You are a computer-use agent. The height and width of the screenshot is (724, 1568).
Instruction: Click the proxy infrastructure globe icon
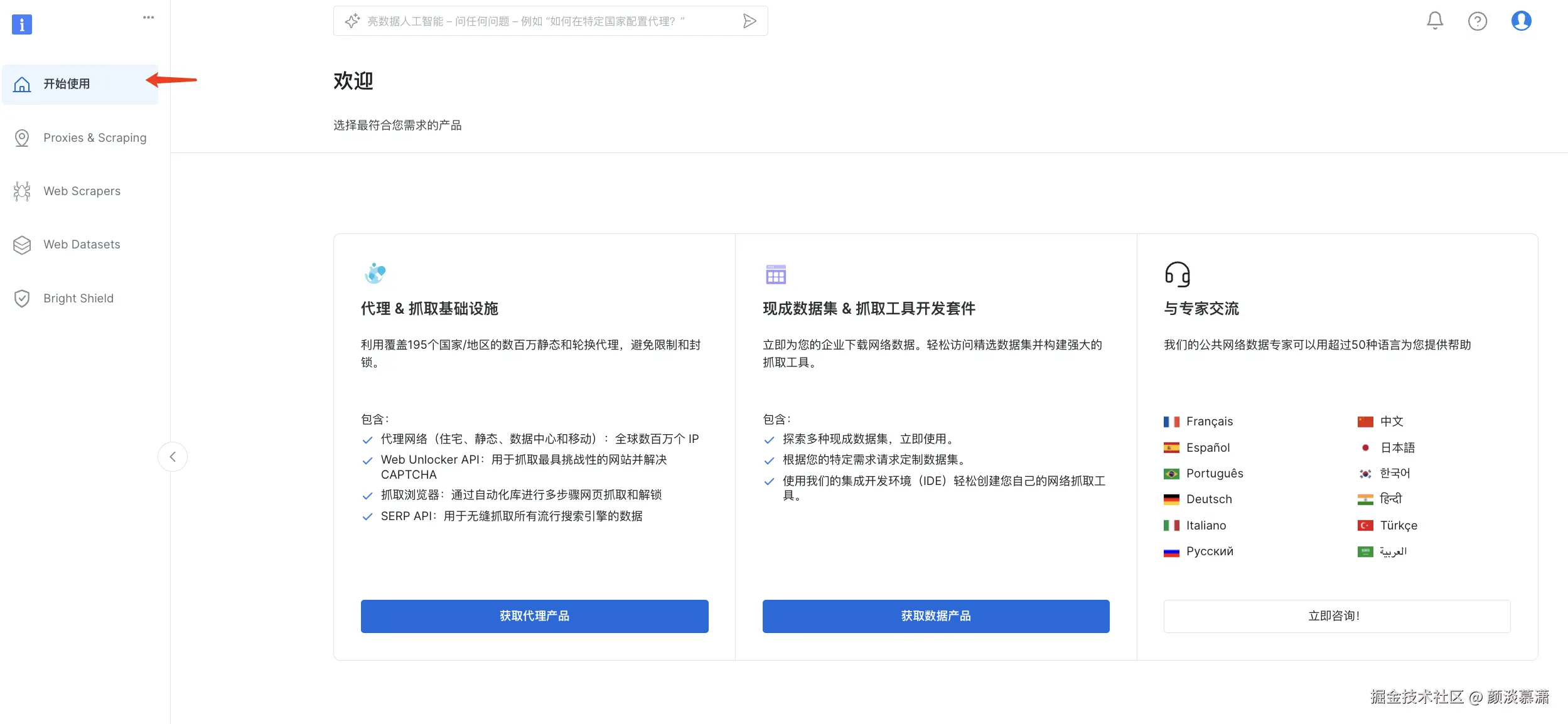tap(375, 274)
